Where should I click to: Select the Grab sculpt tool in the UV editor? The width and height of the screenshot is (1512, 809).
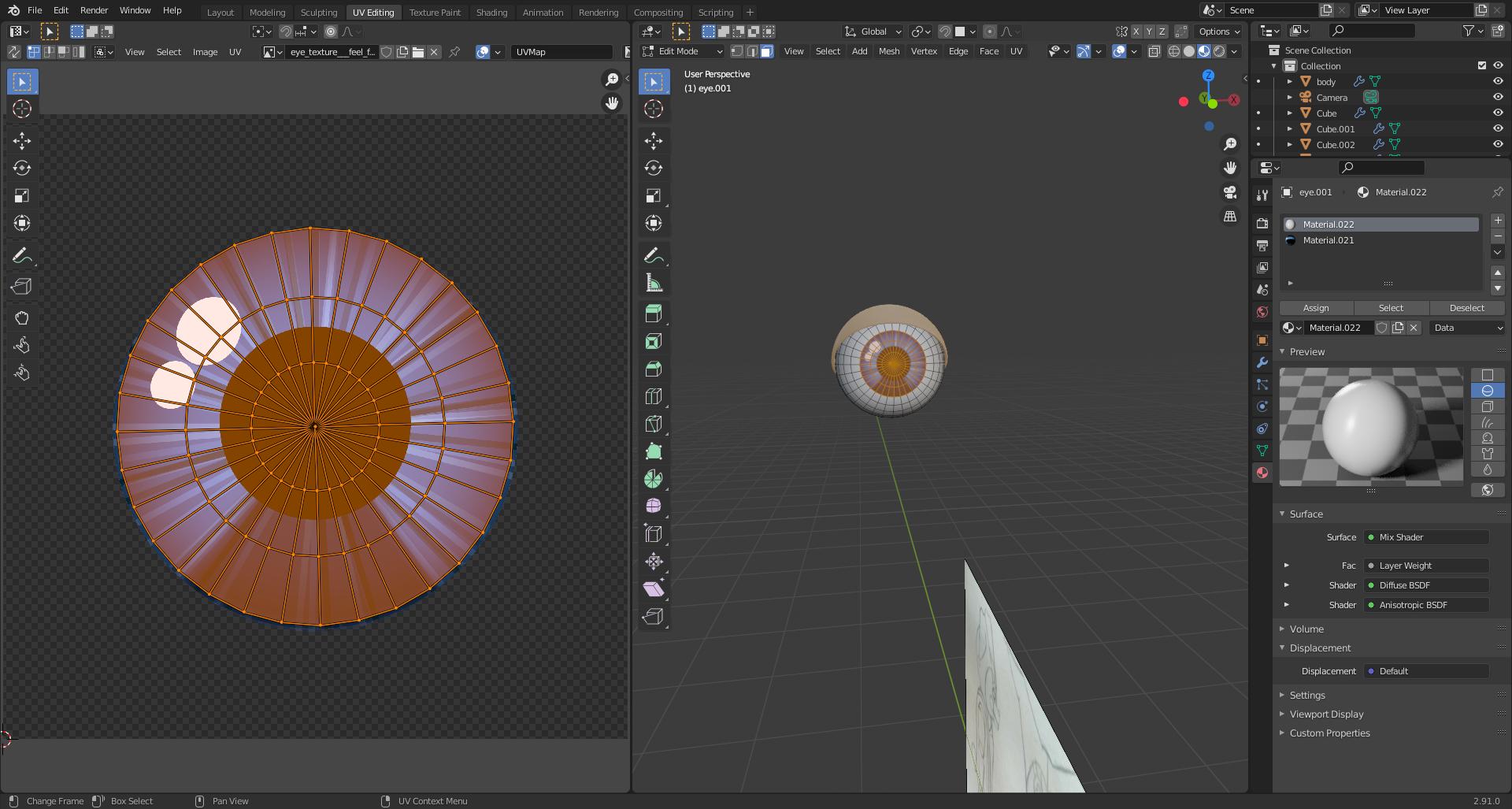(22, 318)
